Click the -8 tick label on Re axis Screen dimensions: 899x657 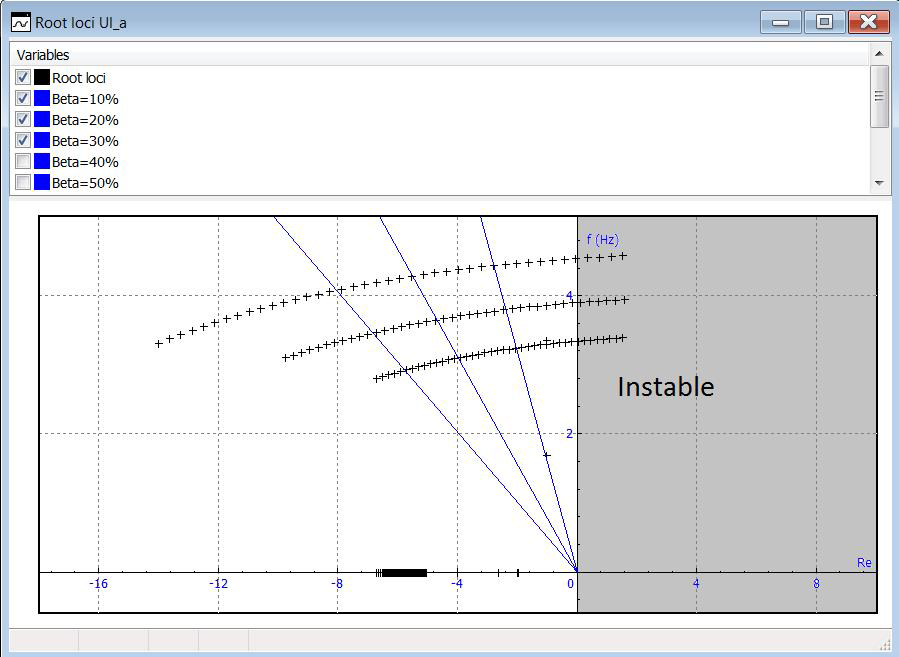[337, 584]
